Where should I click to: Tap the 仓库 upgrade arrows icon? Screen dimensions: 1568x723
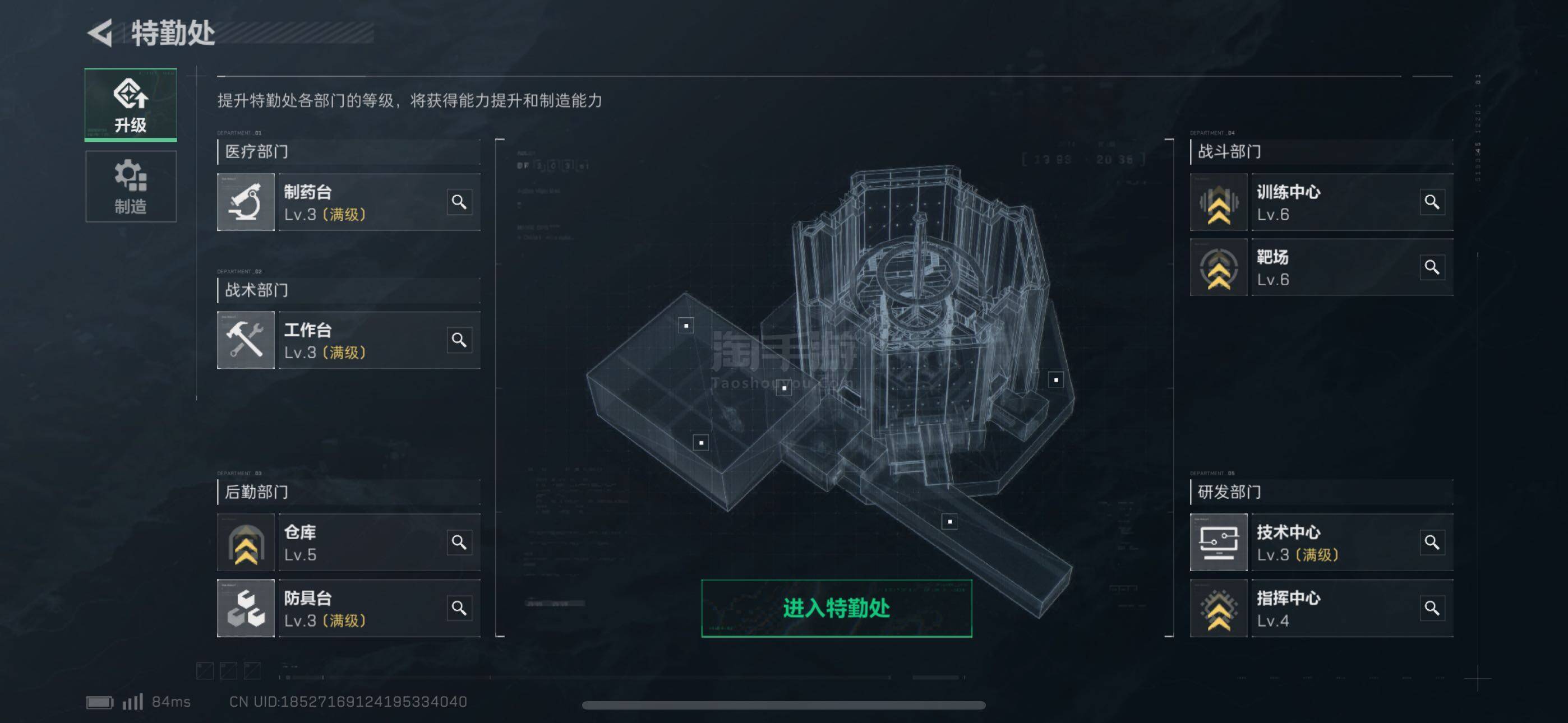click(246, 543)
